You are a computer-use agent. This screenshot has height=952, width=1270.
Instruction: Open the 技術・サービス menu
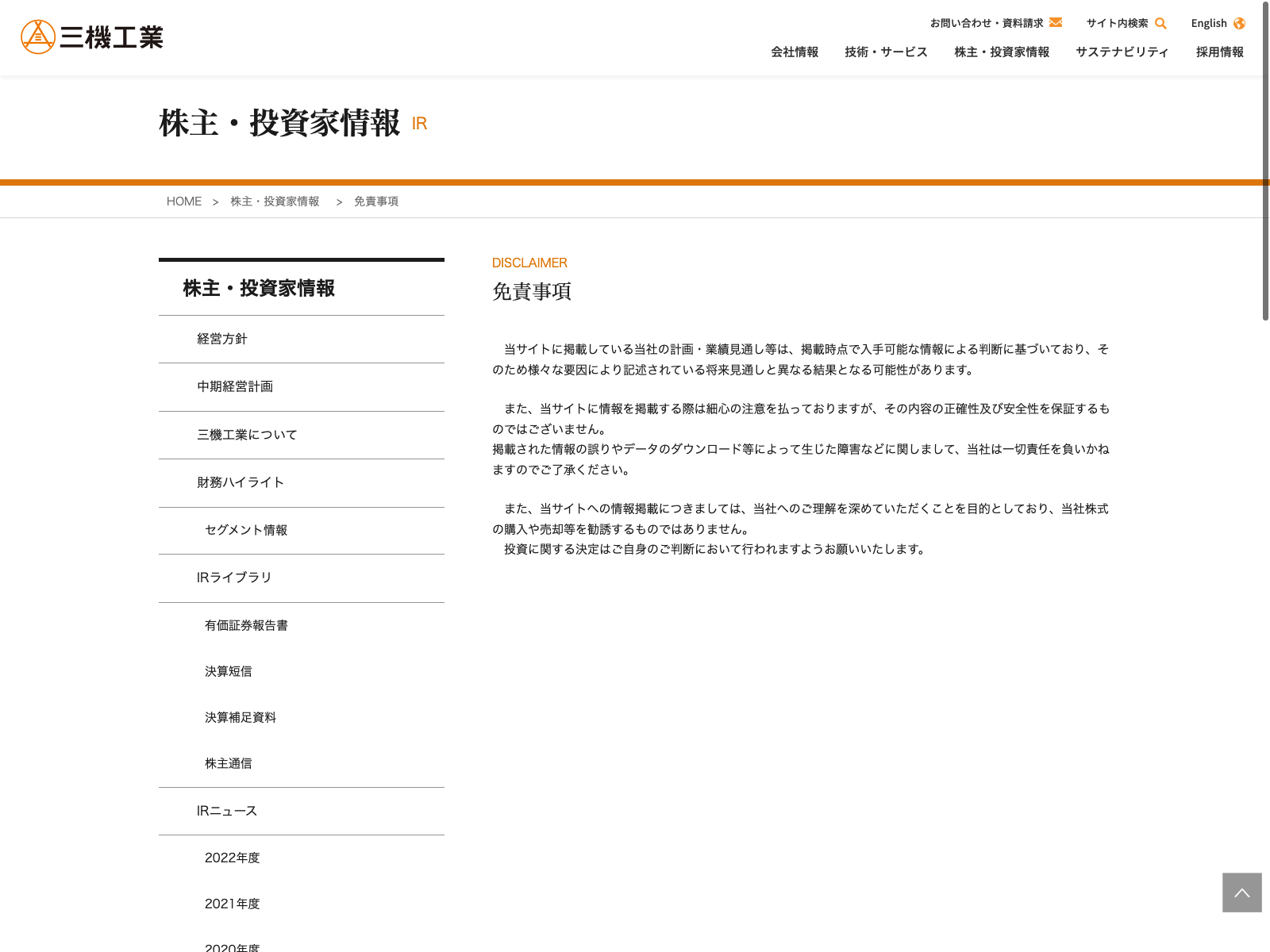click(x=886, y=52)
